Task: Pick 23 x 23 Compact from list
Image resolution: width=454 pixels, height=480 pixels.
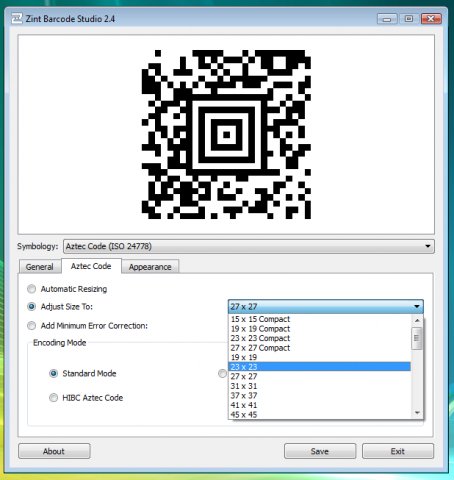Action: click(x=320, y=338)
